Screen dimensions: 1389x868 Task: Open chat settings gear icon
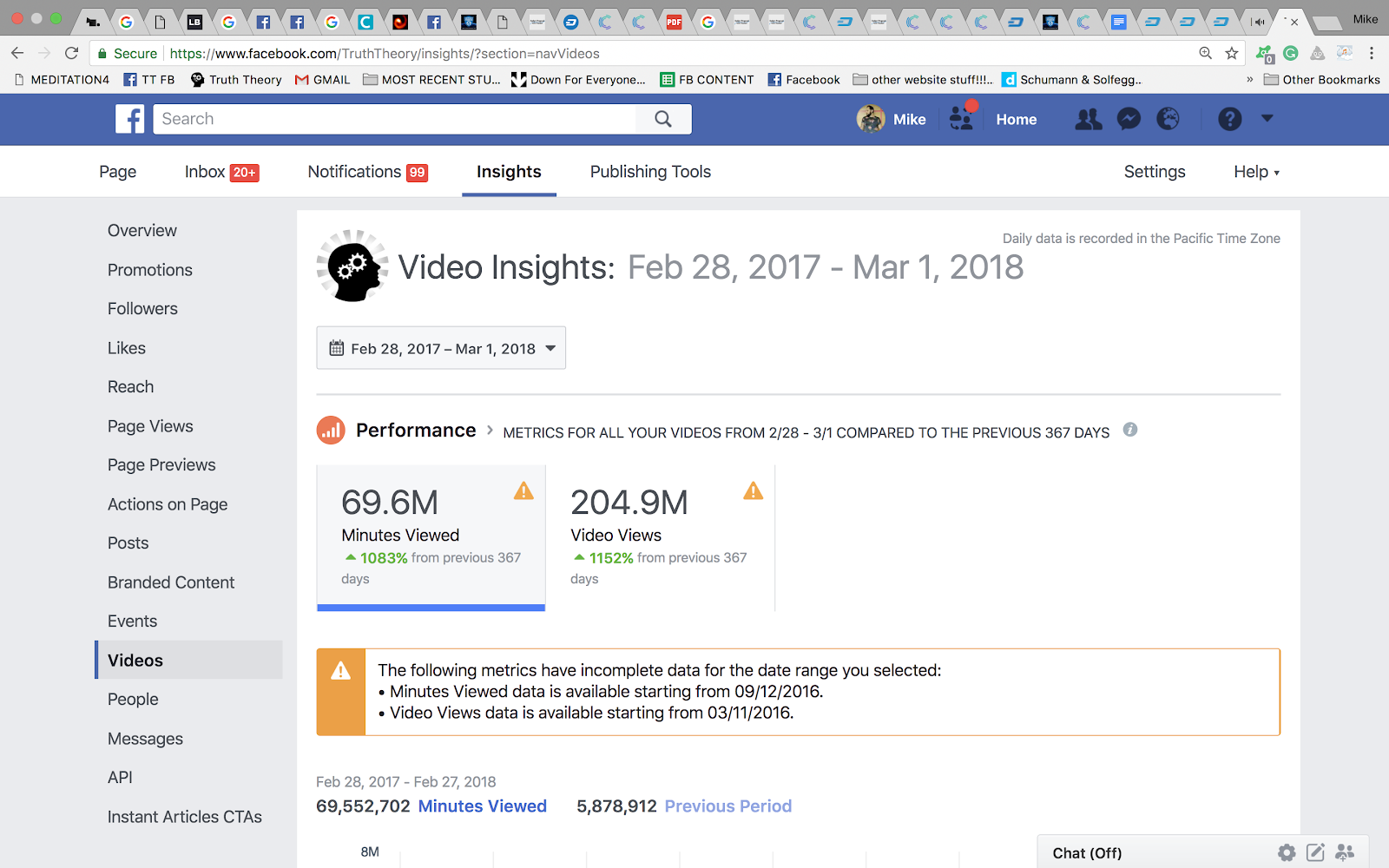(x=1287, y=853)
